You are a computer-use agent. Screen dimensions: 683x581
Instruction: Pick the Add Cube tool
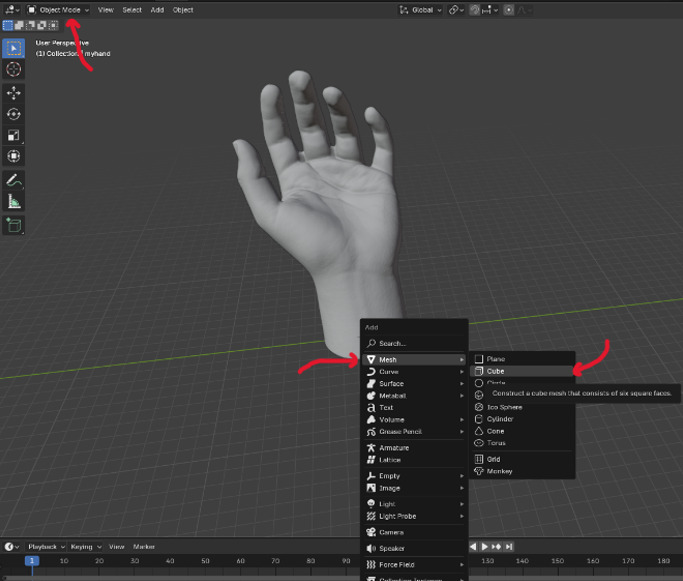click(14, 225)
